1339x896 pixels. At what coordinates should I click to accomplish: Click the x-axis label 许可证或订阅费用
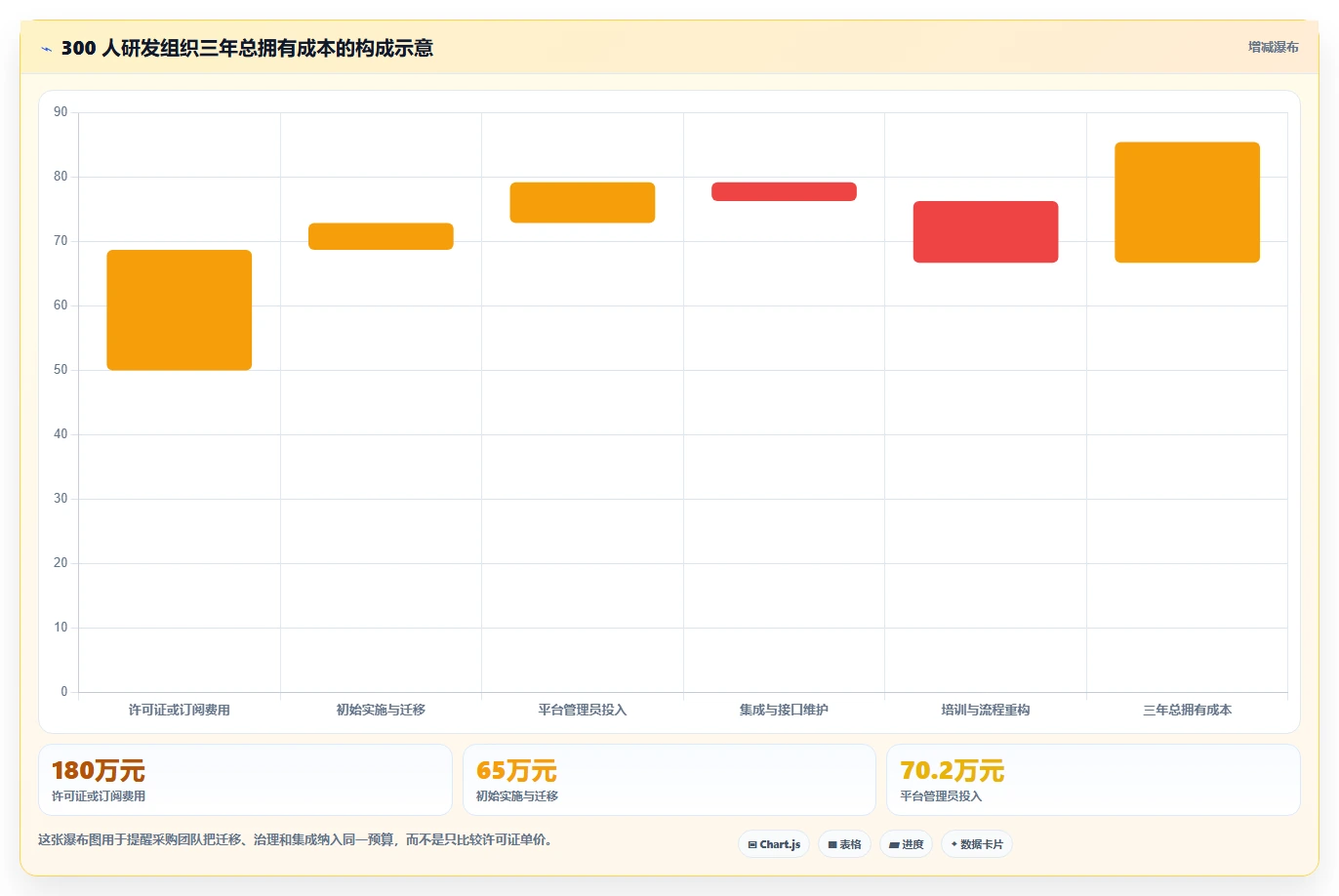(x=180, y=710)
